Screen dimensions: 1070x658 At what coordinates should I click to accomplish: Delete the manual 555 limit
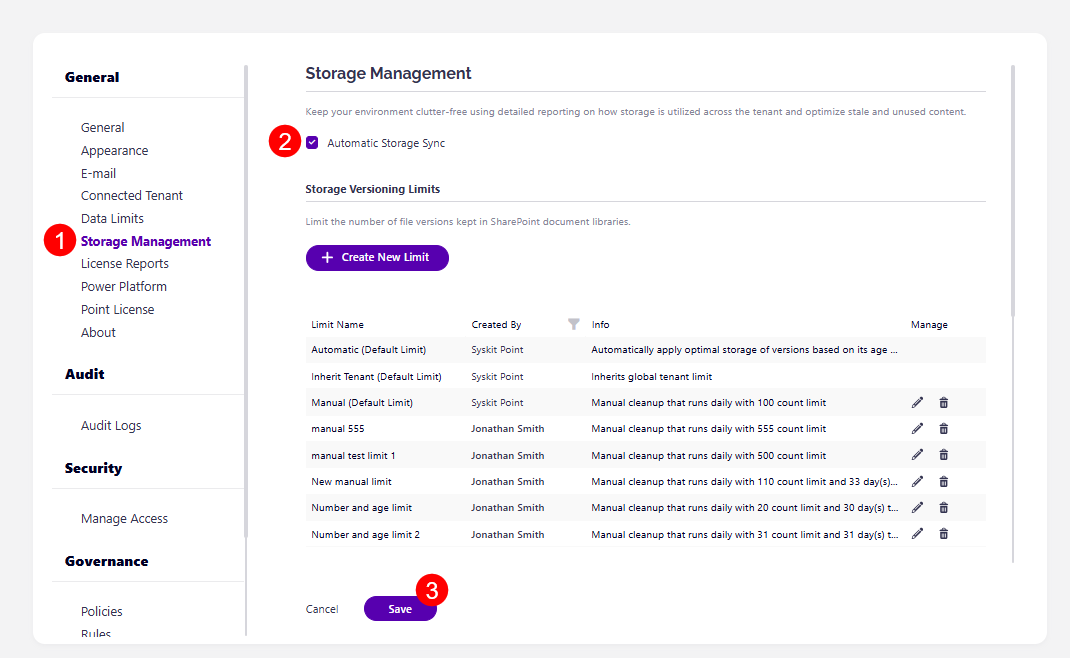coord(943,428)
